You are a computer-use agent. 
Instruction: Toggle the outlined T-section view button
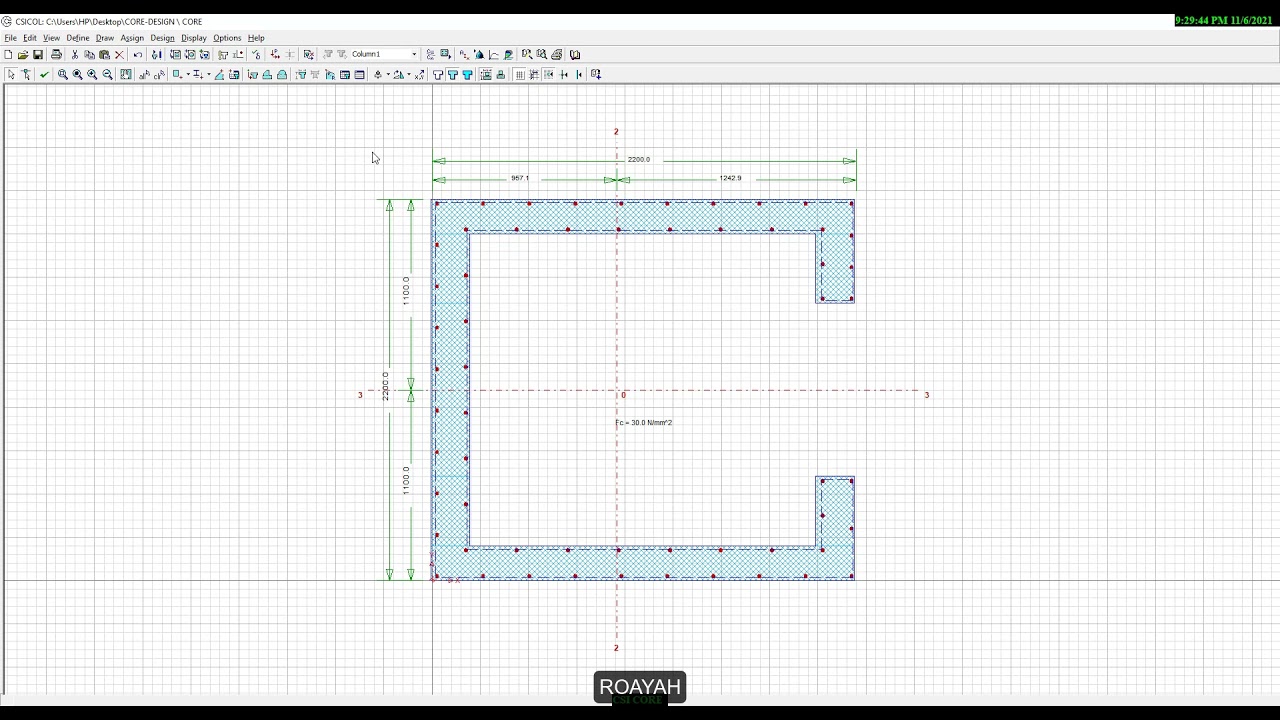coord(438,75)
